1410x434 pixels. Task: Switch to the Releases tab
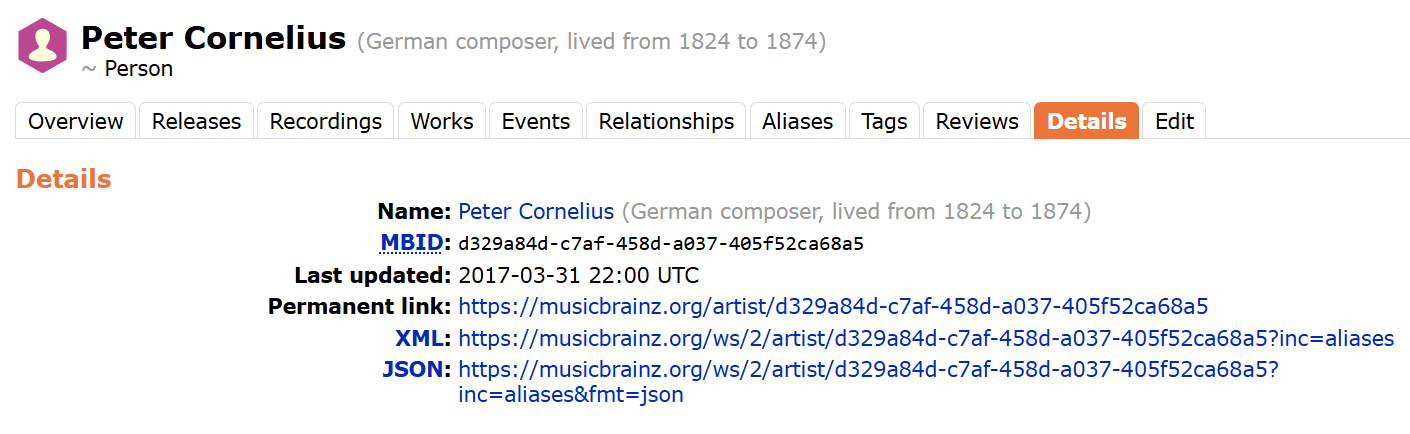[x=196, y=121]
